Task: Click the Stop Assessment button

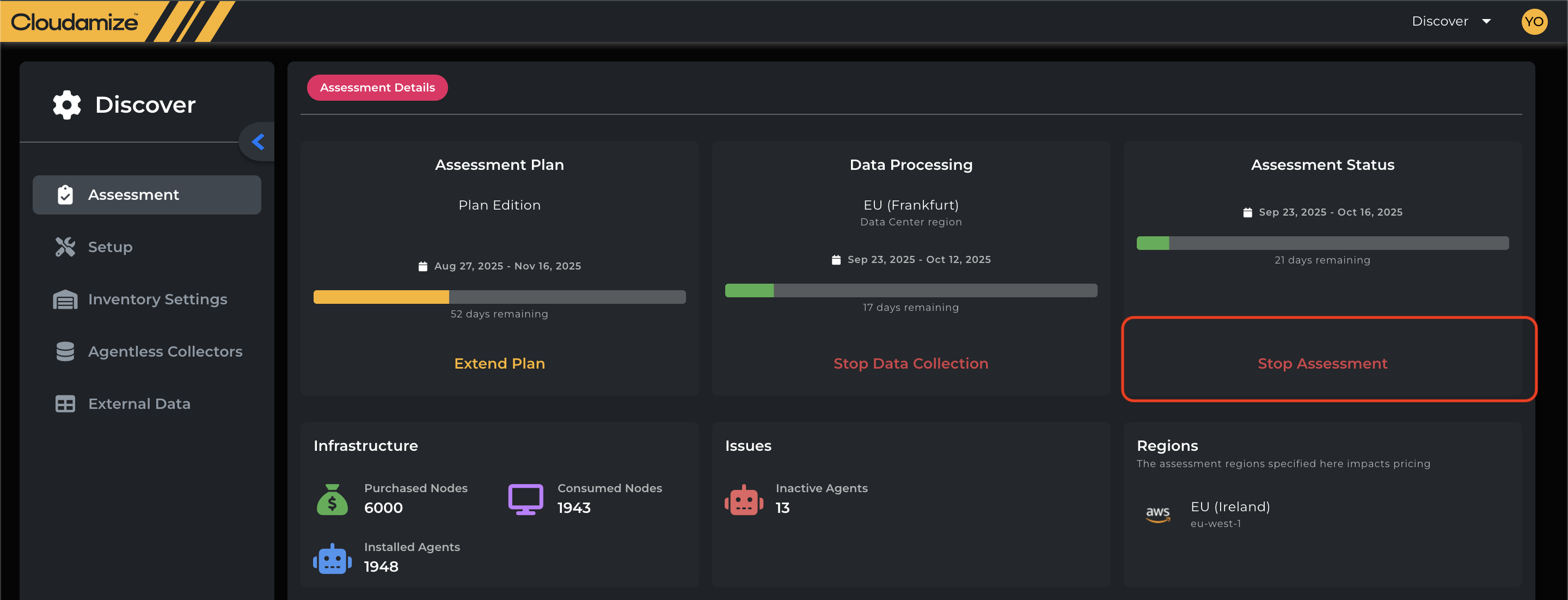Action: tap(1322, 363)
